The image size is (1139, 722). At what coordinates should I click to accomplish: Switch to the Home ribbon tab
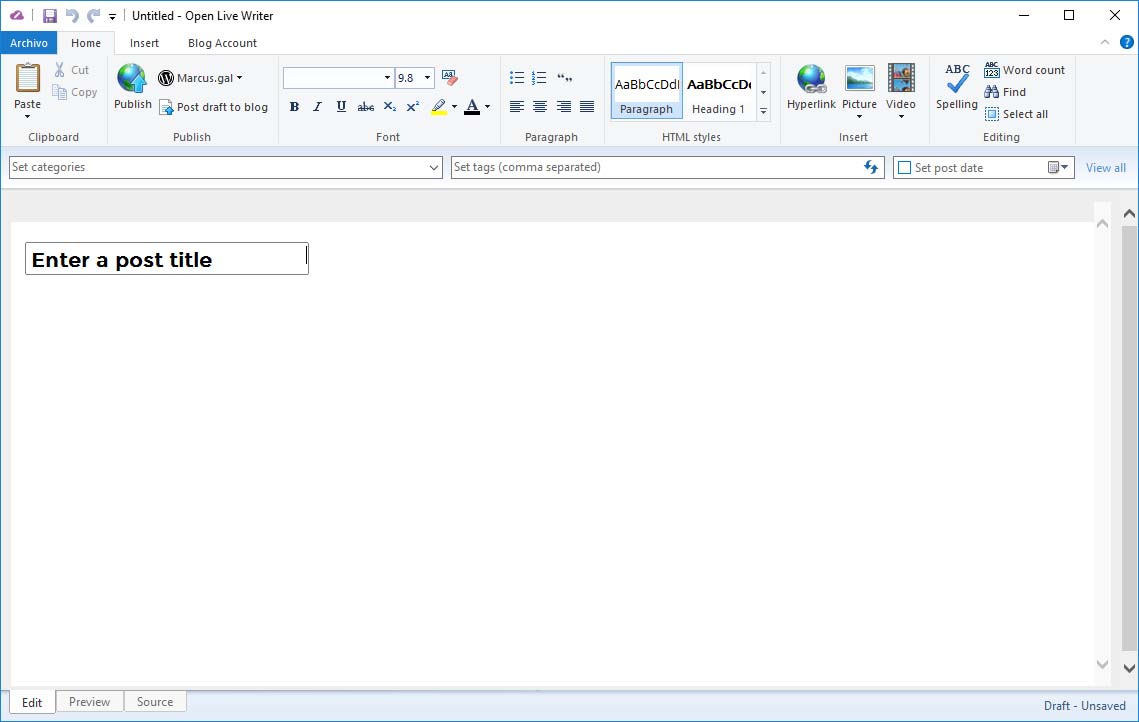(x=86, y=43)
